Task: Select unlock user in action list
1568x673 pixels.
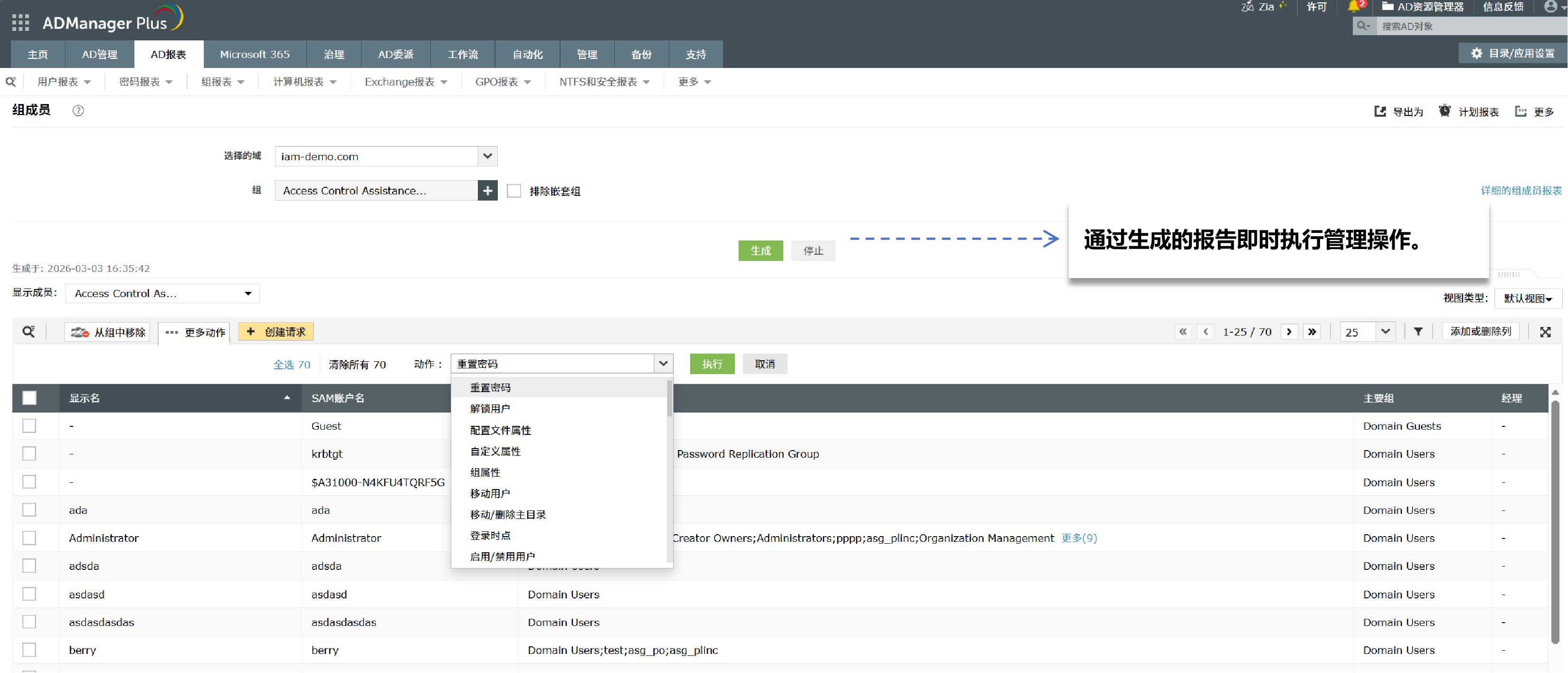Action: (x=490, y=409)
